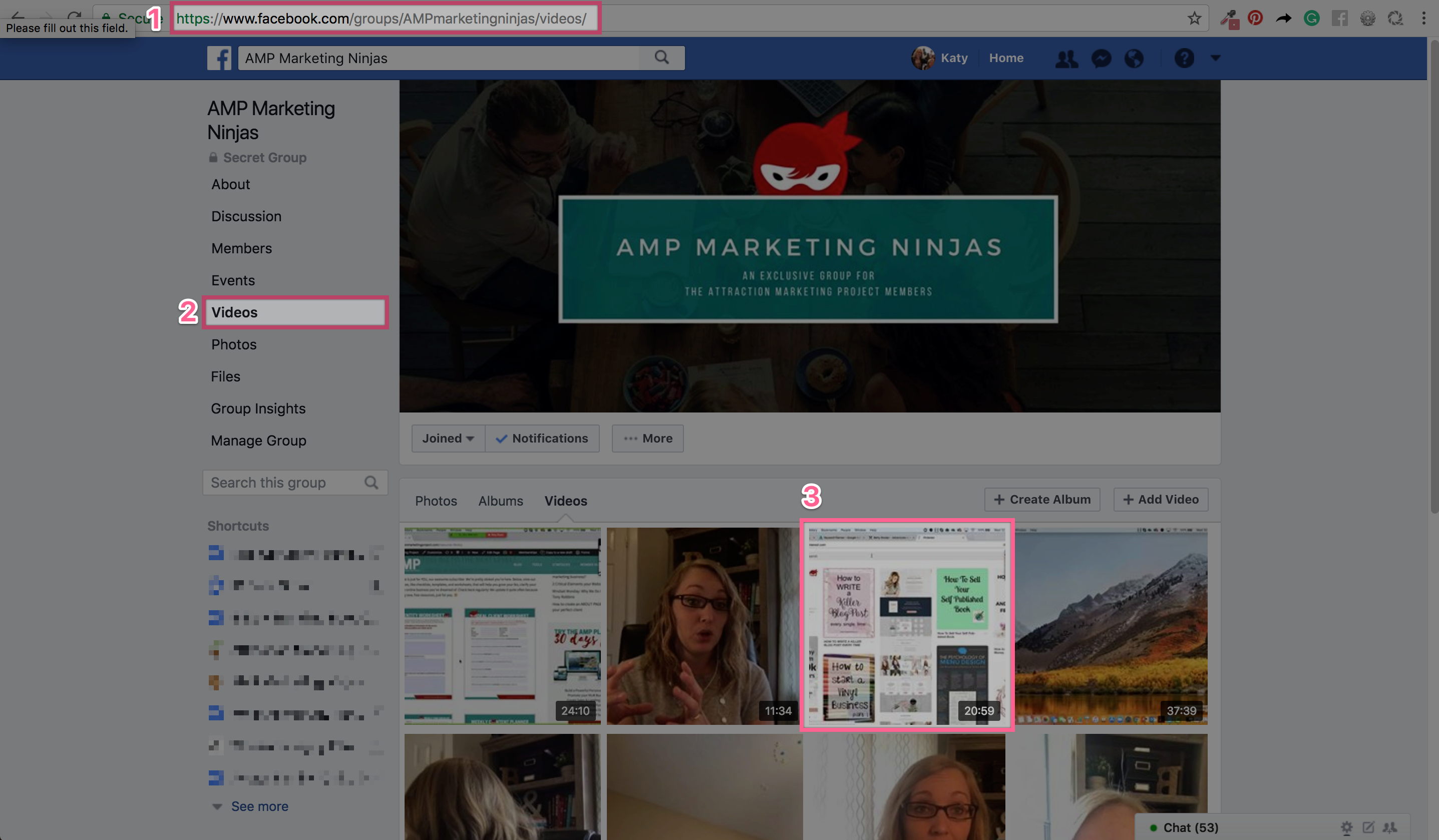Switch to the Albums tab
This screenshot has height=840, width=1439.
pos(500,501)
